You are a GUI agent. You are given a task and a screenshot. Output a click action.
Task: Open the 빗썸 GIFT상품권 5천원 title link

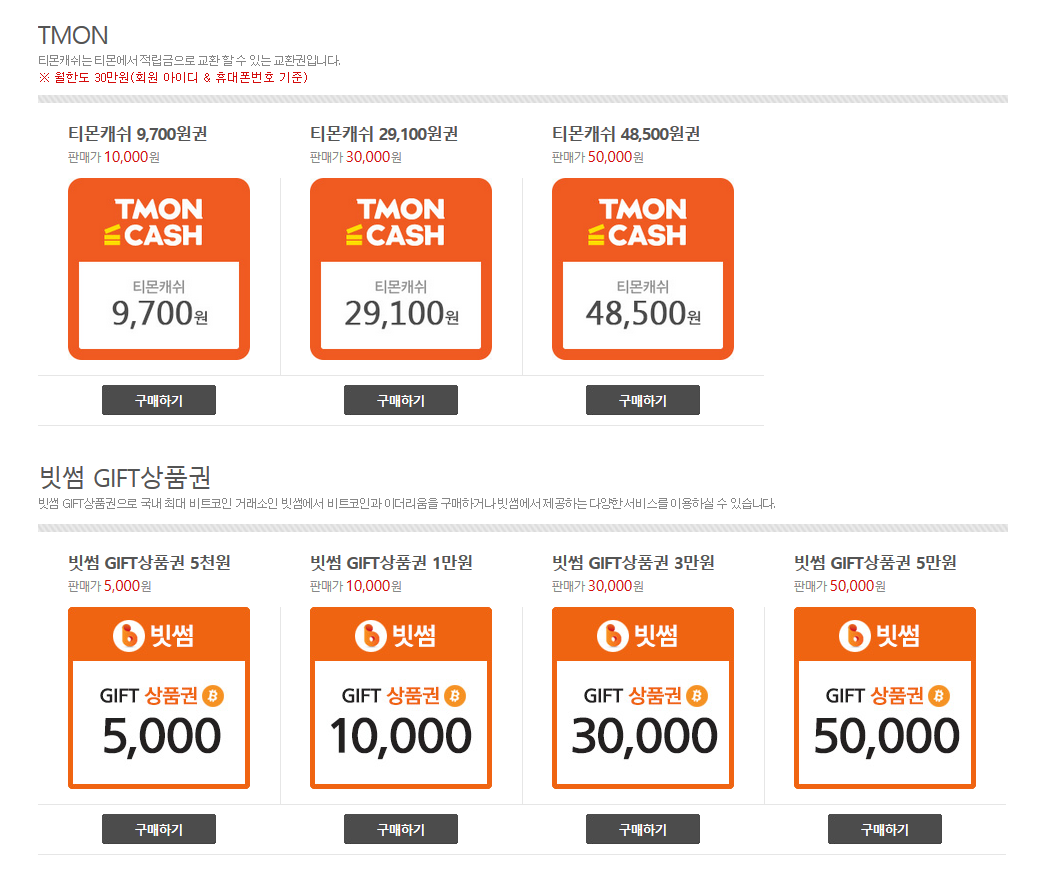149,563
